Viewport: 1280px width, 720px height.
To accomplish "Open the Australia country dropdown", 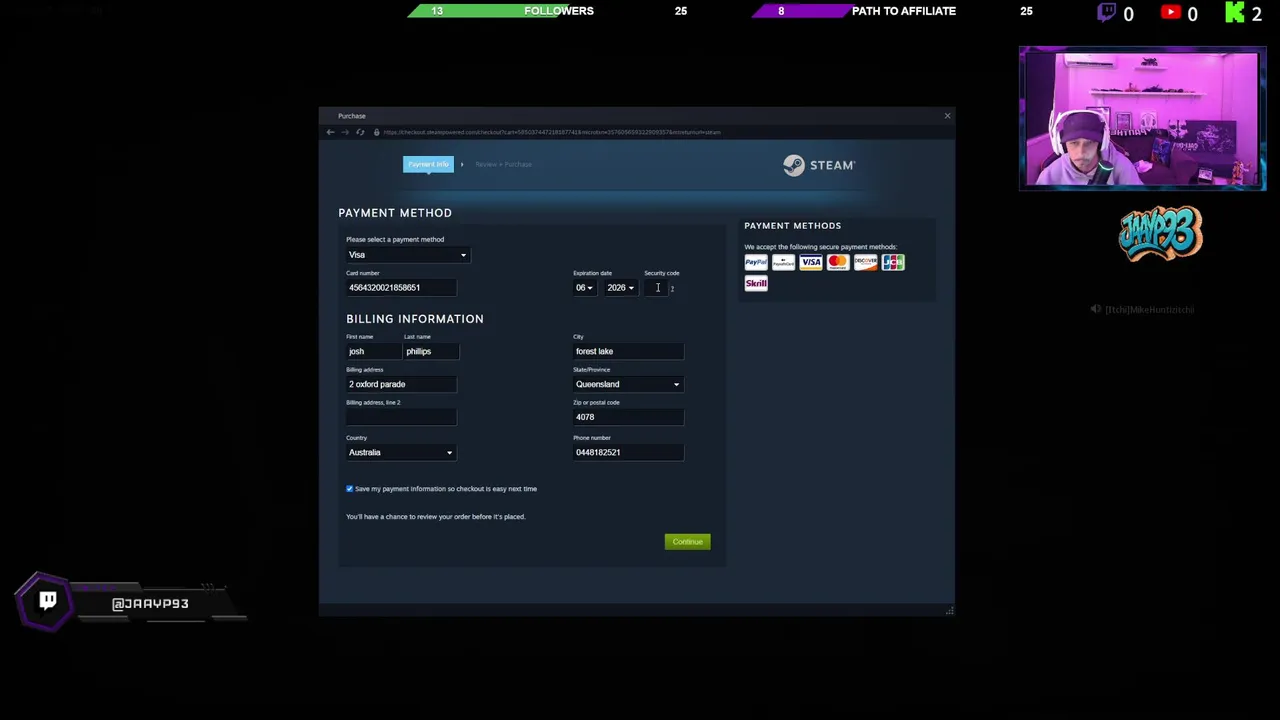I will (401, 452).
